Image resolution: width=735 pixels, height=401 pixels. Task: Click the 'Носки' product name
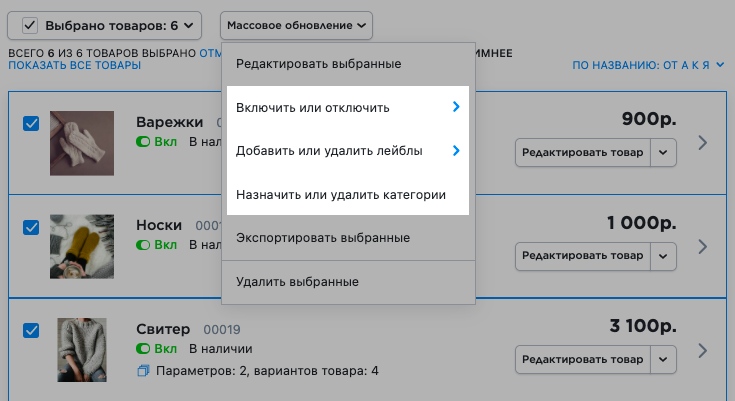(159, 225)
